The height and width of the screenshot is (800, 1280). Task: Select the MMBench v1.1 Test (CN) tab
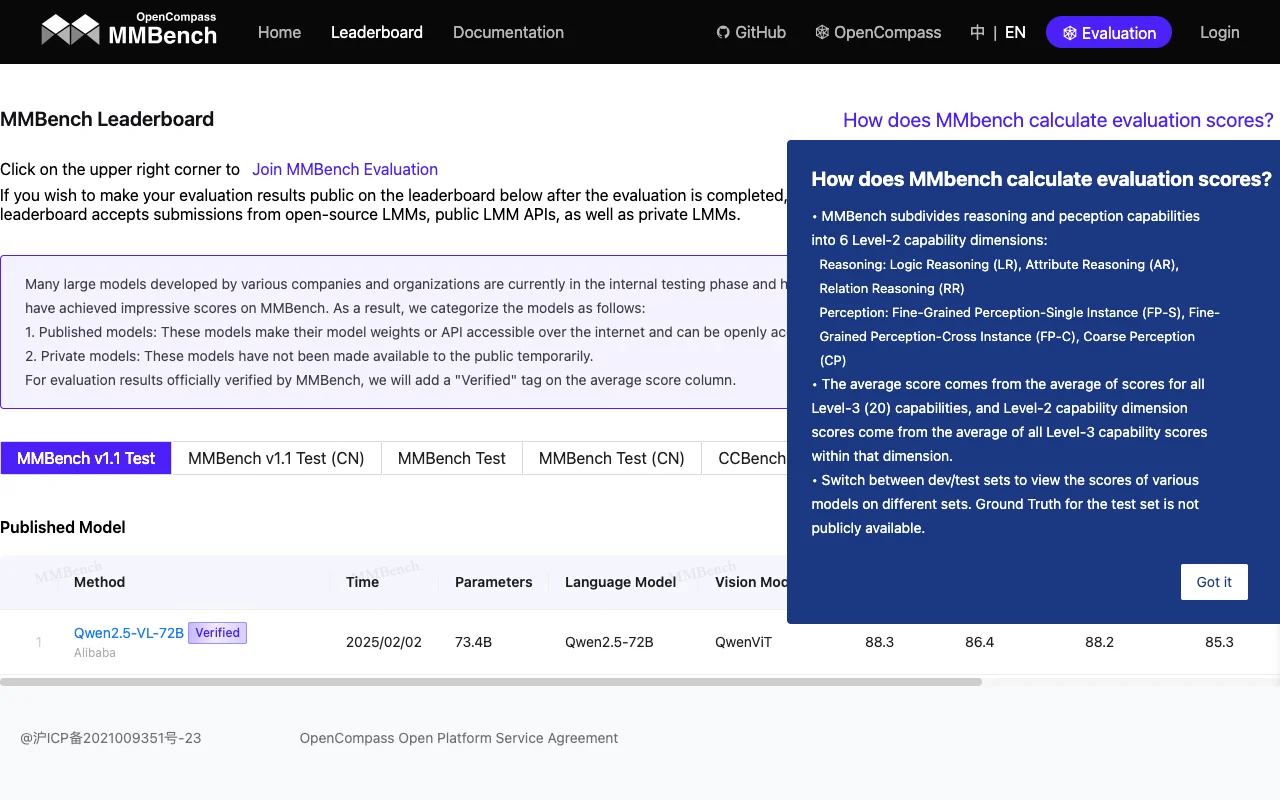pyautogui.click(x=276, y=458)
